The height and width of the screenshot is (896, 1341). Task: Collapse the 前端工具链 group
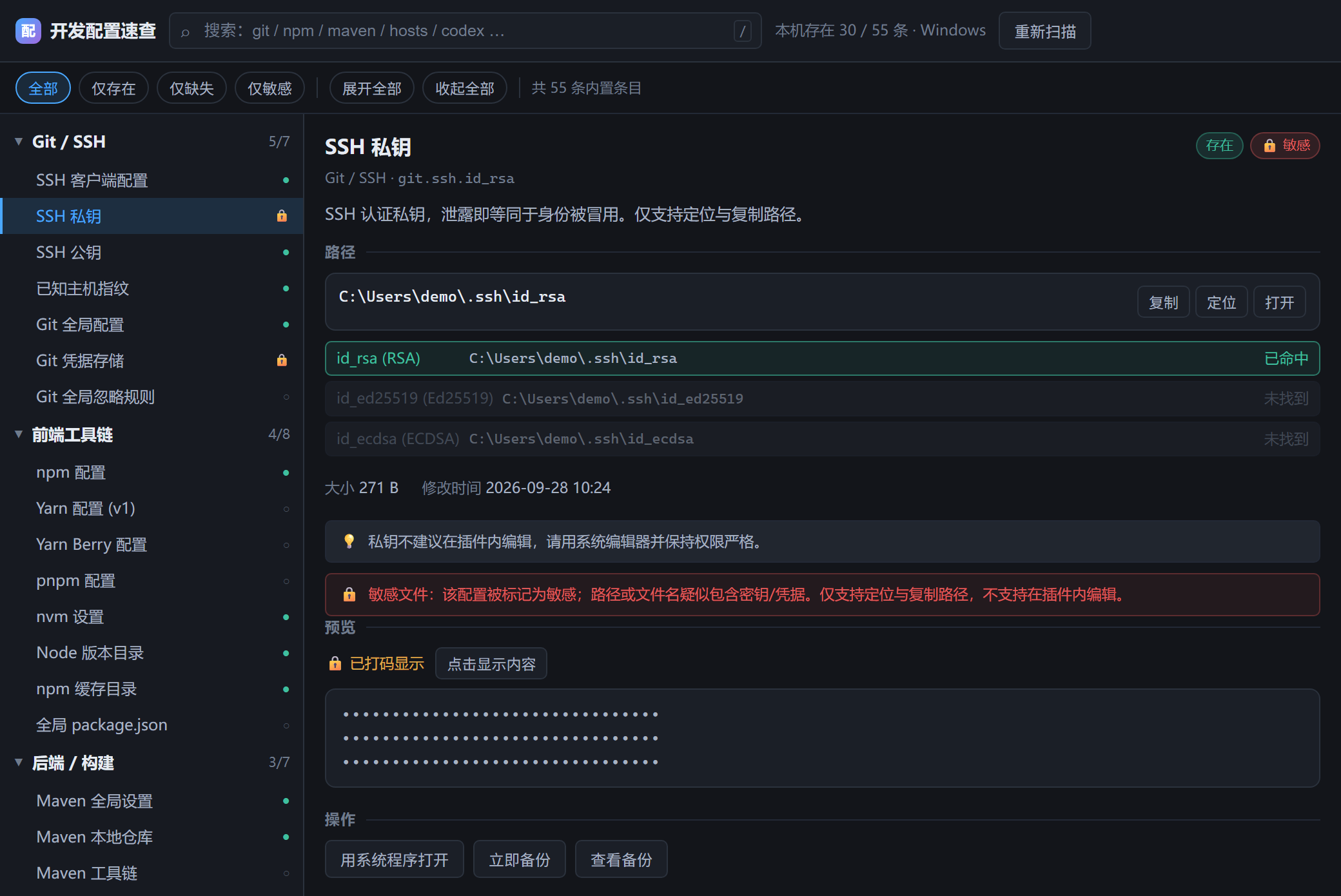(x=19, y=435)
